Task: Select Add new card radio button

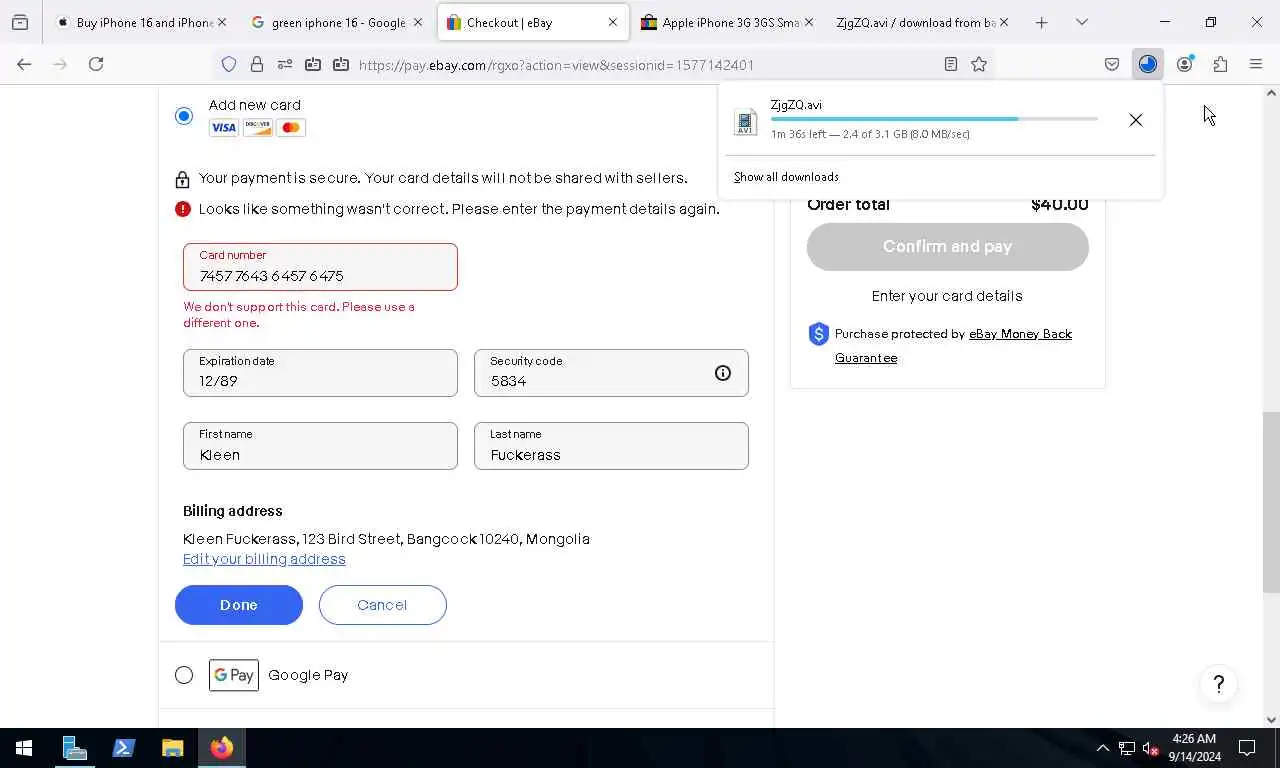Action: point(184,116)
